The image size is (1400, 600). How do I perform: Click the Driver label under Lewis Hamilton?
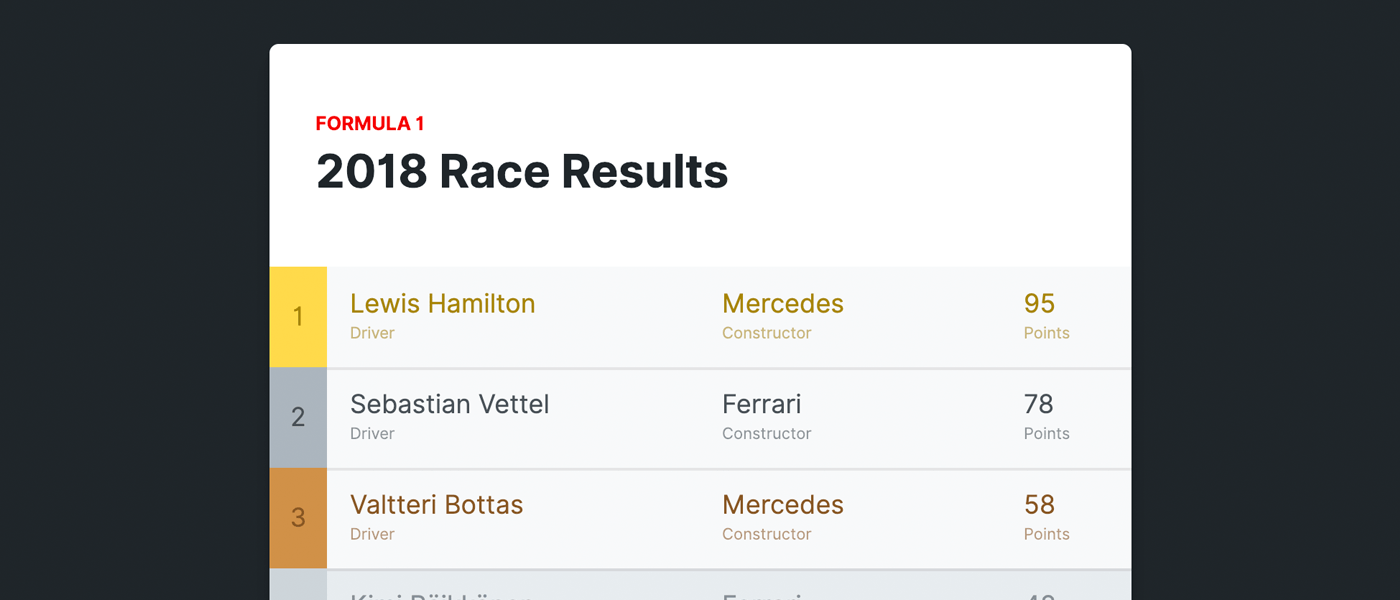click(372, 333)
